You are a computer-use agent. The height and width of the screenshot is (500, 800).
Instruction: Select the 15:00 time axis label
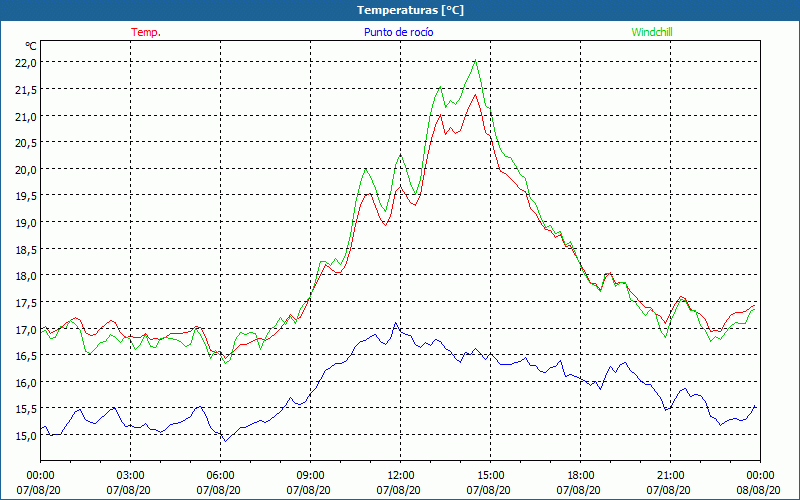point(491,475)
